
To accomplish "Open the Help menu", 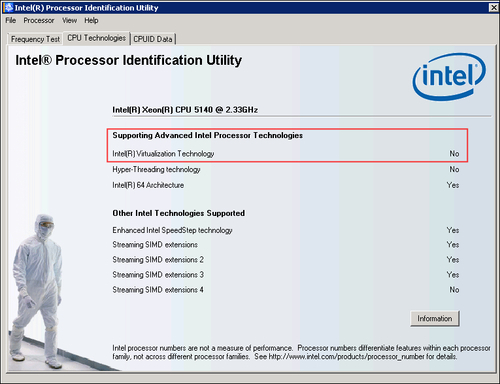I will coord(91,21).
